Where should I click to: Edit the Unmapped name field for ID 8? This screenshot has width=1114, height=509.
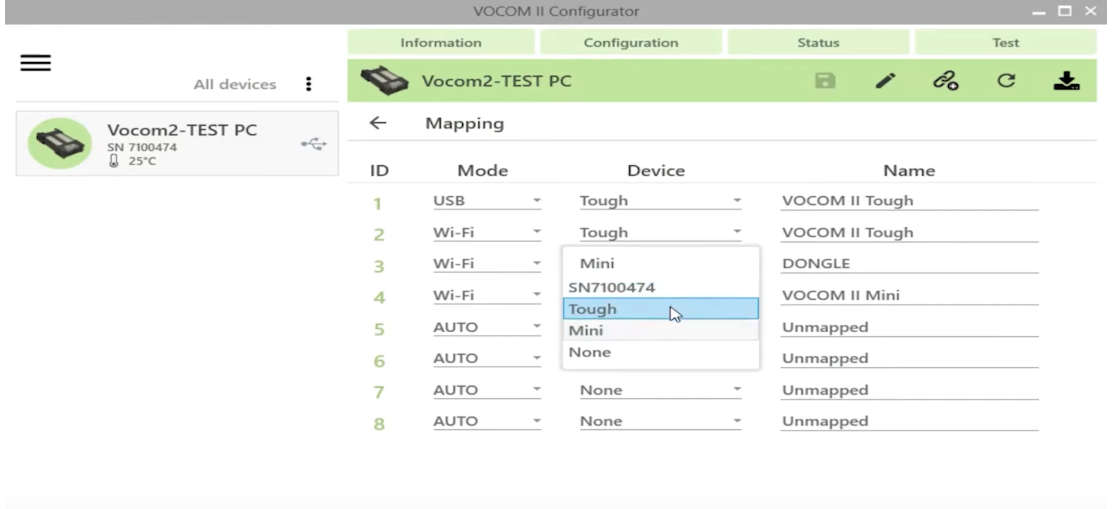(909, 421)
